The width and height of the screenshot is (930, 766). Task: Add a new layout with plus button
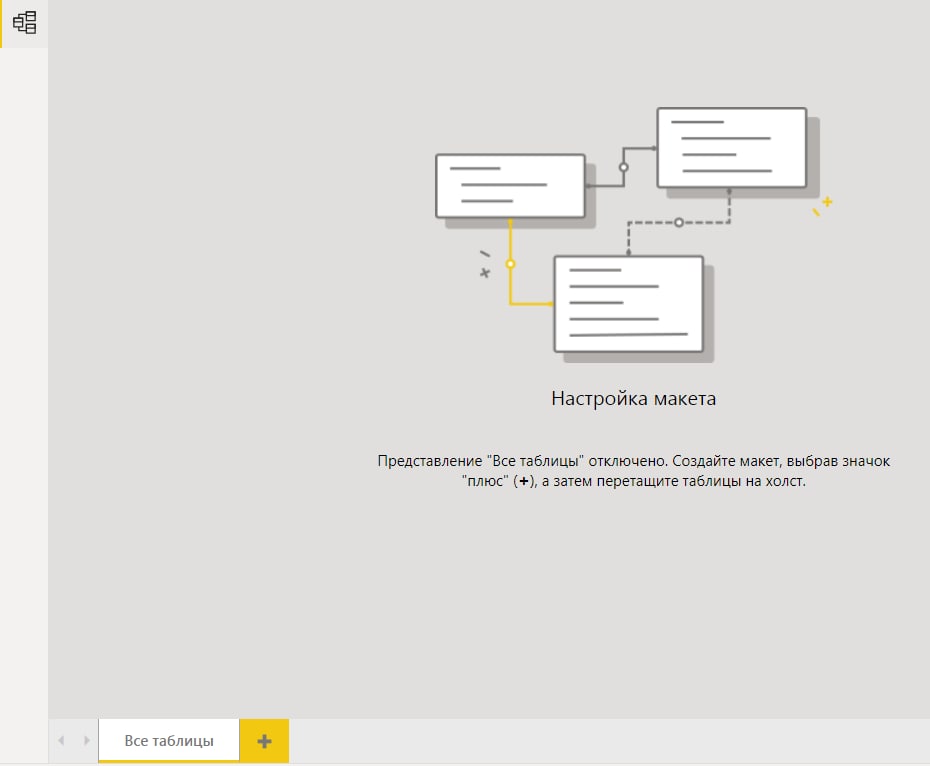click(x=265, y=740)
